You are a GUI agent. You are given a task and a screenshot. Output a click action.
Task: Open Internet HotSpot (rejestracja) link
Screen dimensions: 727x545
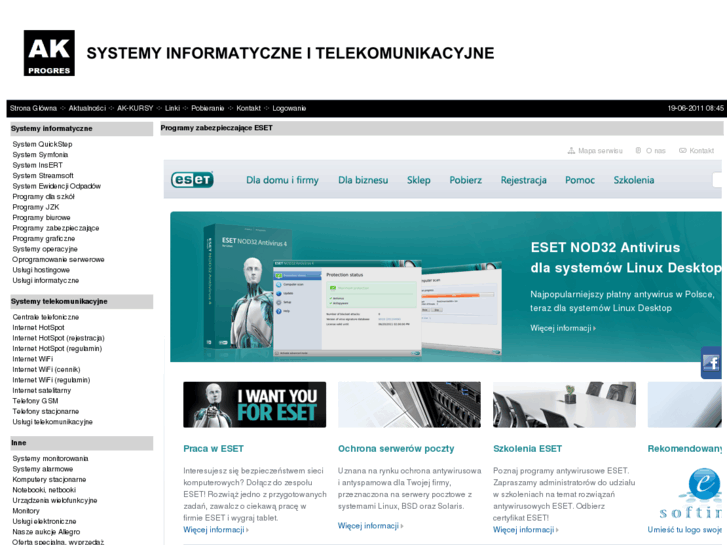(58, 338)
